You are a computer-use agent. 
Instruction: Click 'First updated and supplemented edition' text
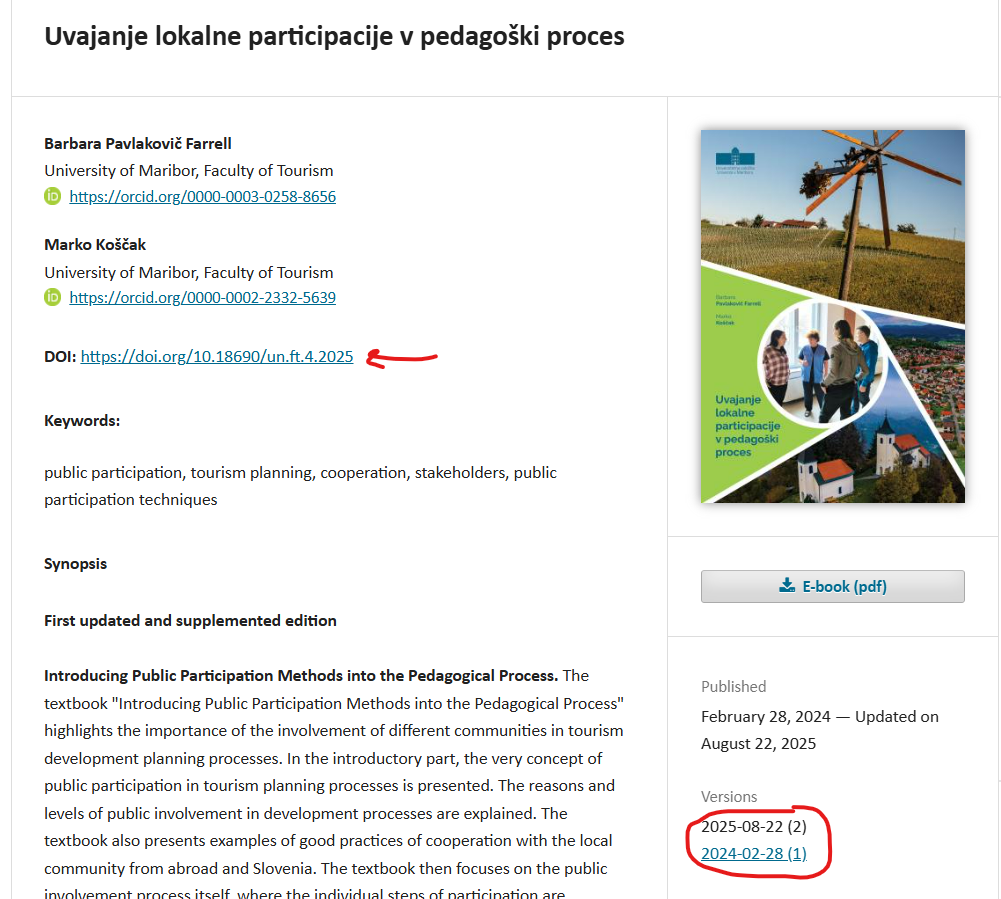[x=190, y=621]
